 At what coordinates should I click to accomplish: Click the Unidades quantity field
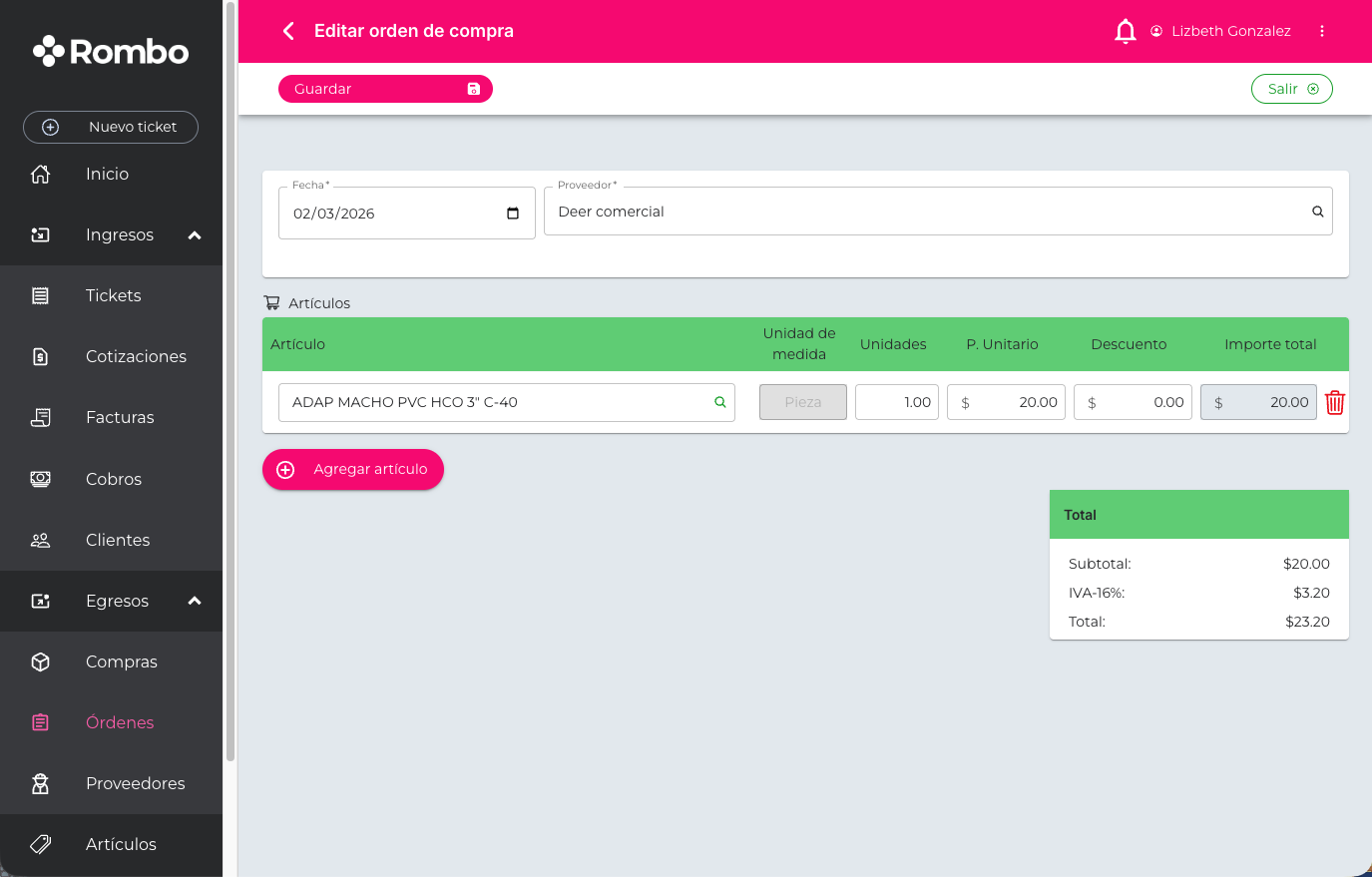tap(896, 402)
